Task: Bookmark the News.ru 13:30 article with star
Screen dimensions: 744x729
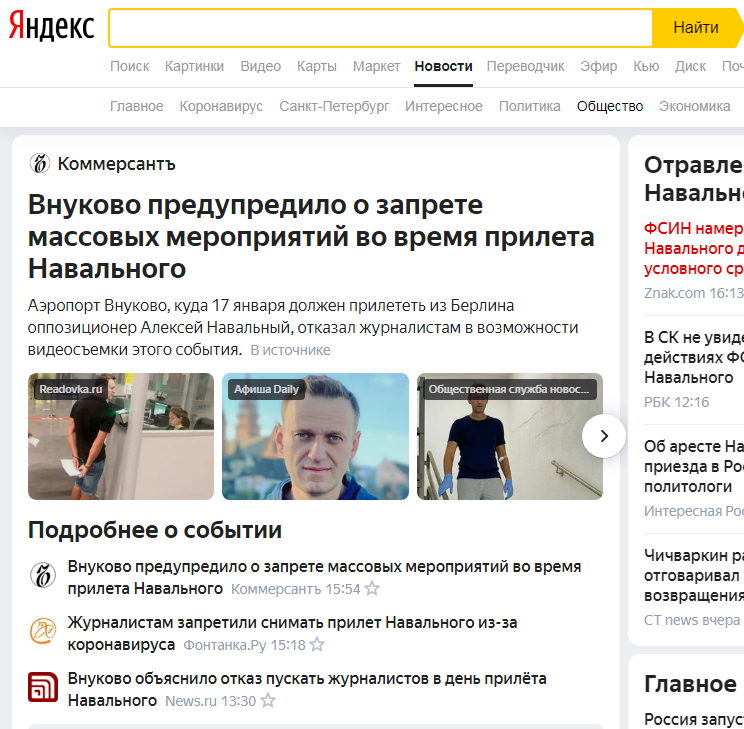Action: point(268,701)
